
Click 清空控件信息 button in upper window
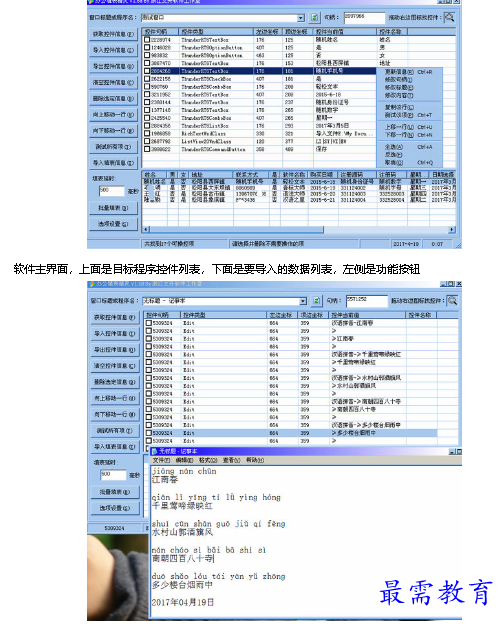click(x=113, y=82)
